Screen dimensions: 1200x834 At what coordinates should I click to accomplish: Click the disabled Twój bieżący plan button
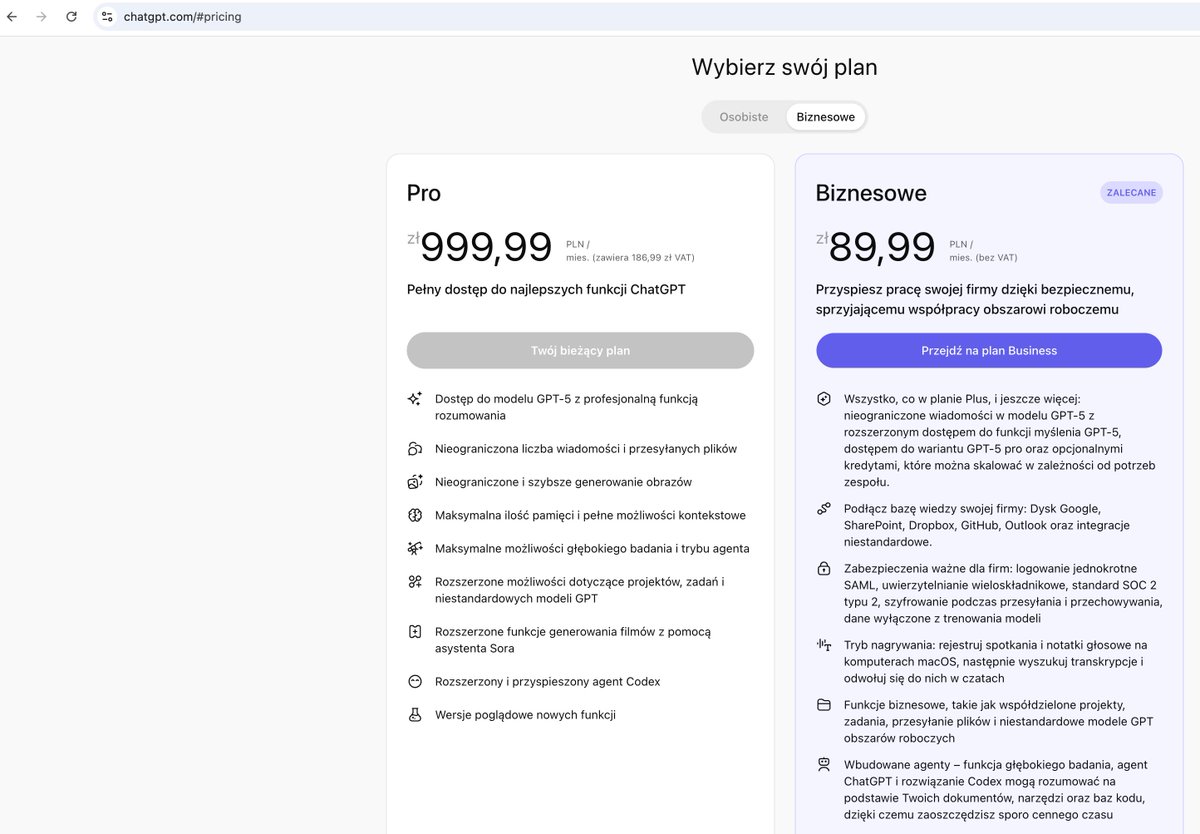[580, 351]
